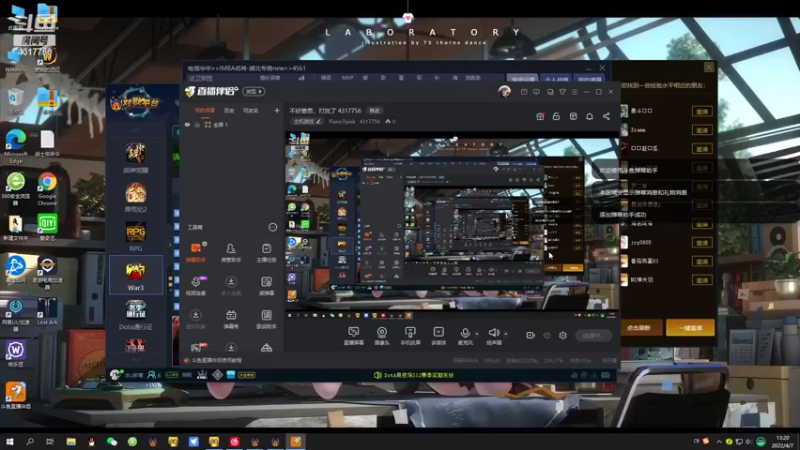Select Dota通行证 in game platform sidebar
This screenshot has height=450, width=800.
coord(135,315)
